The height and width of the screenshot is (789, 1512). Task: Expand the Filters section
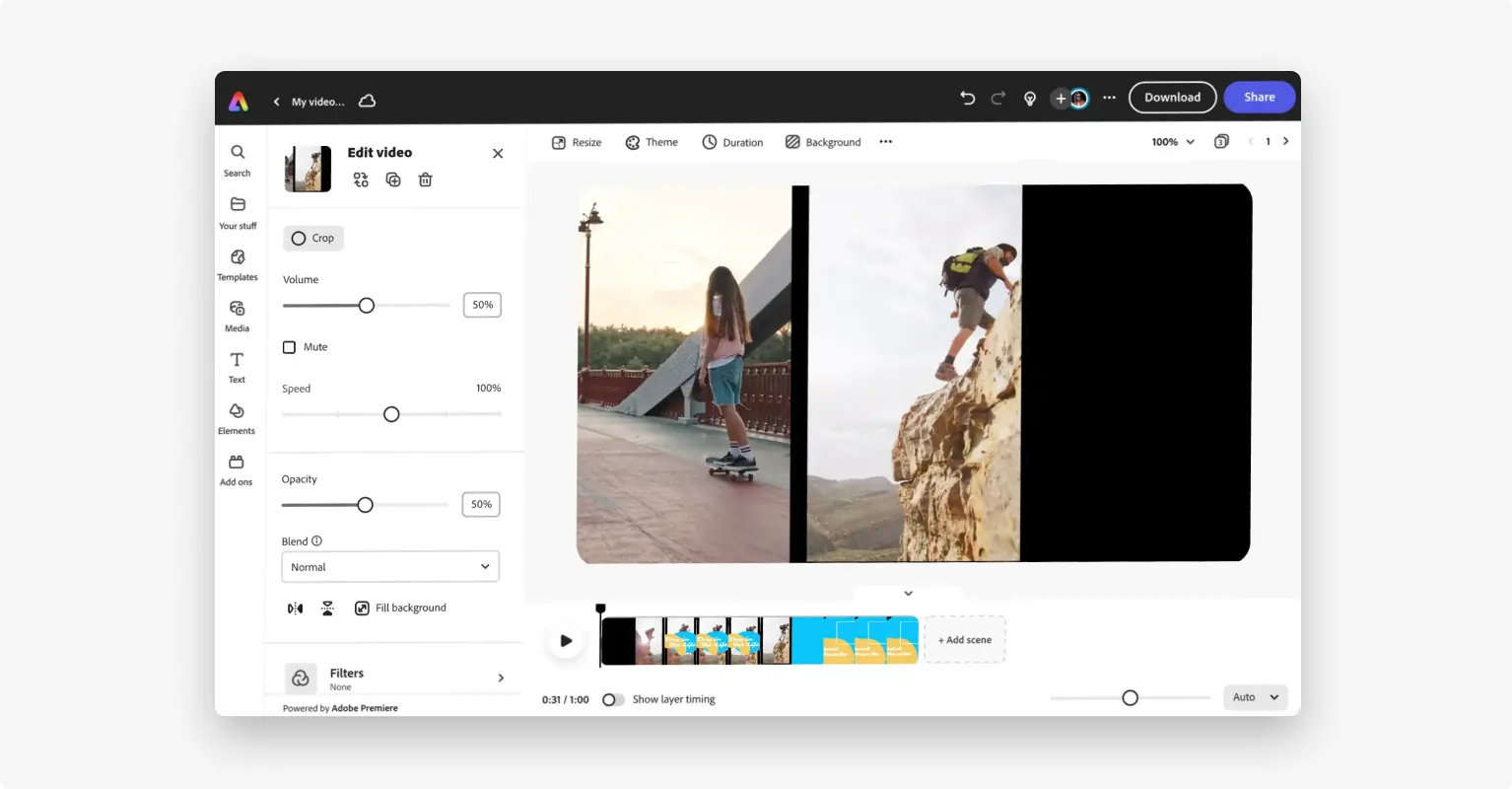tap(394, 679)
